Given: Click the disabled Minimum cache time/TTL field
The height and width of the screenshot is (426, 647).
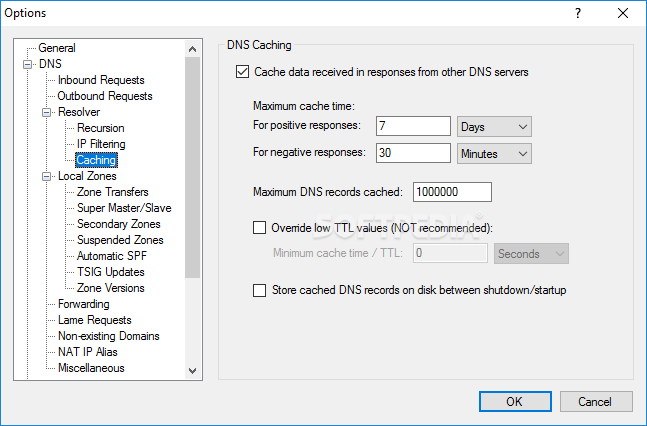Looking at the screenshot, I should click(x=450, y=253).
